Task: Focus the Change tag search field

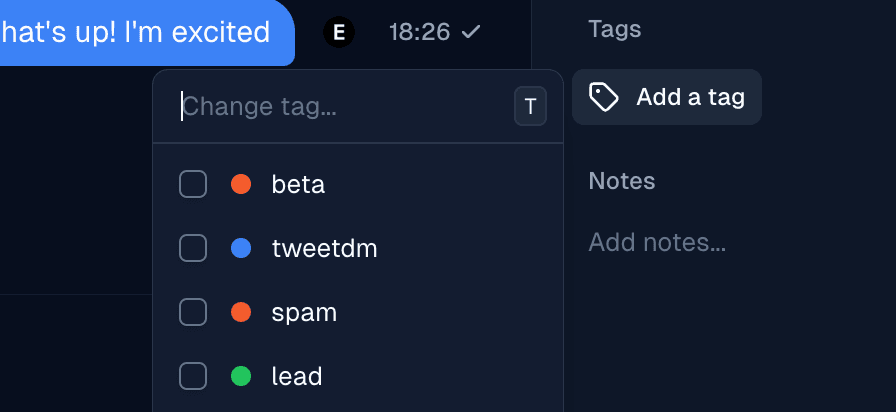Action: 340,107
